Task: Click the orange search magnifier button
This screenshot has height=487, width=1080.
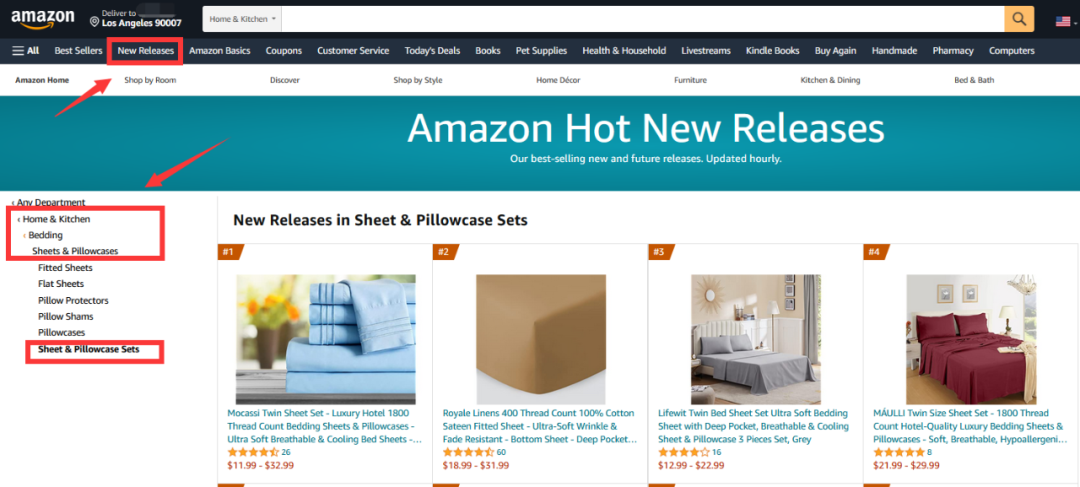Action: [1019, 19]
